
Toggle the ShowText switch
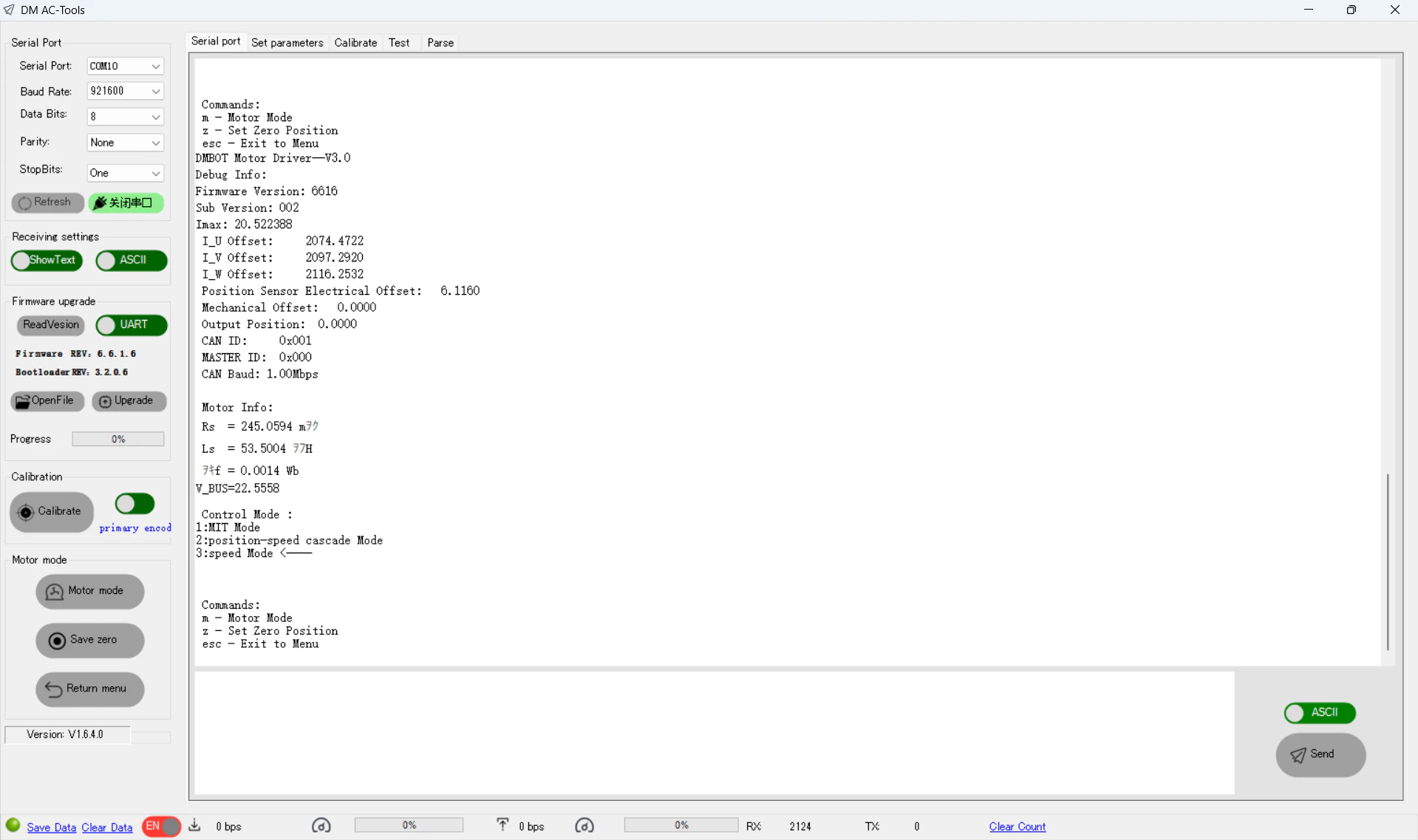pos(47,261)
